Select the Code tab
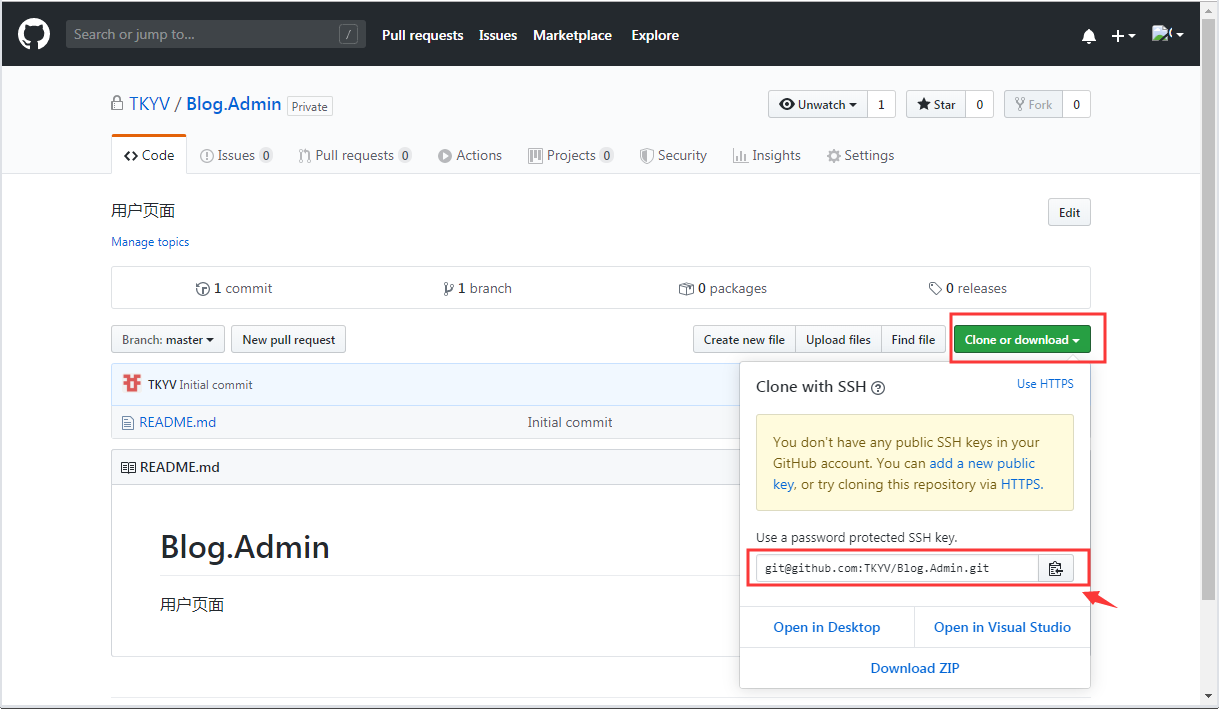The height and width of the screenshot is (709, 1219). [149, 155]
